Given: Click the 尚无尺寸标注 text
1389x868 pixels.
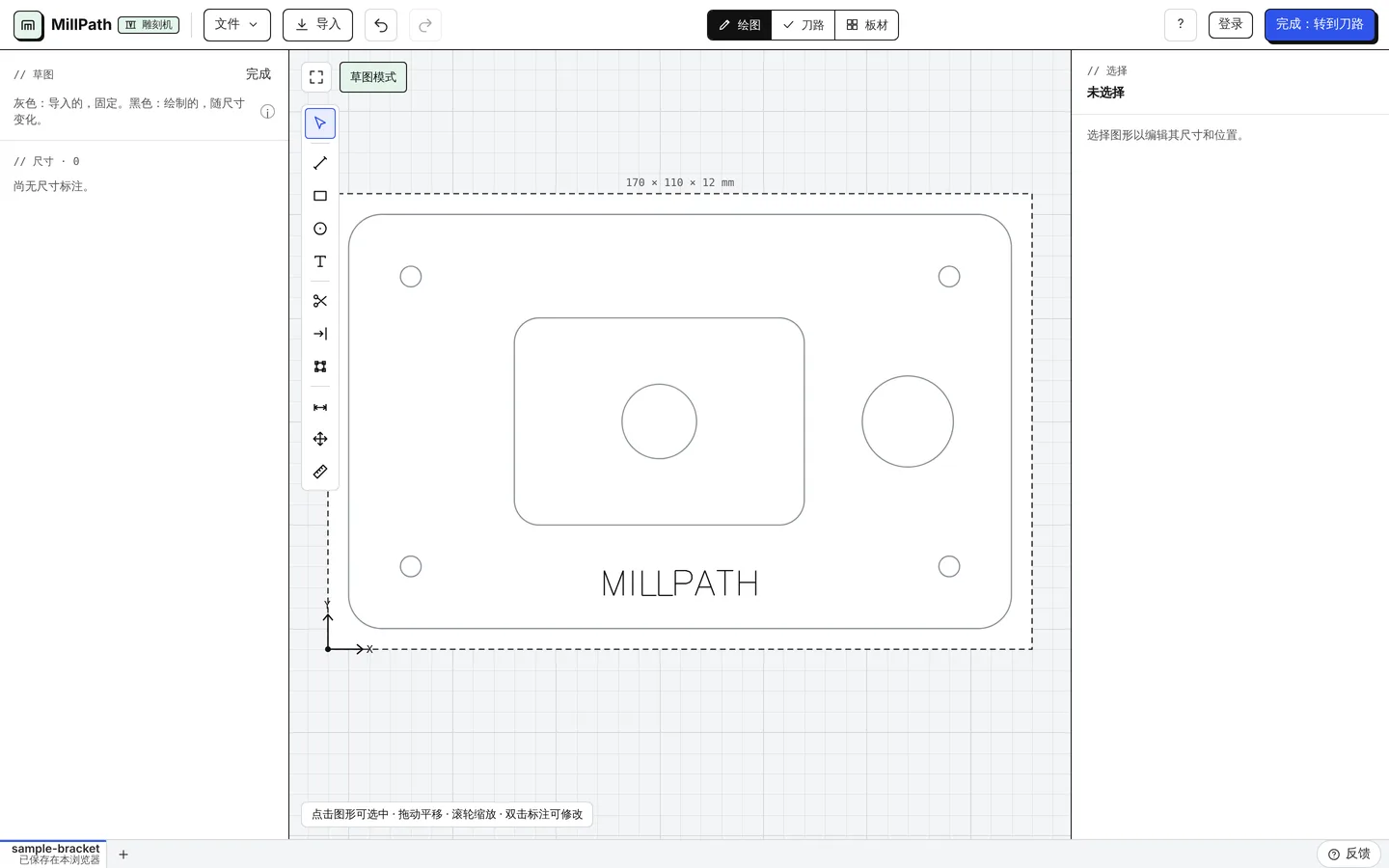Looking at the screenshot, I should tap(54, 186).
